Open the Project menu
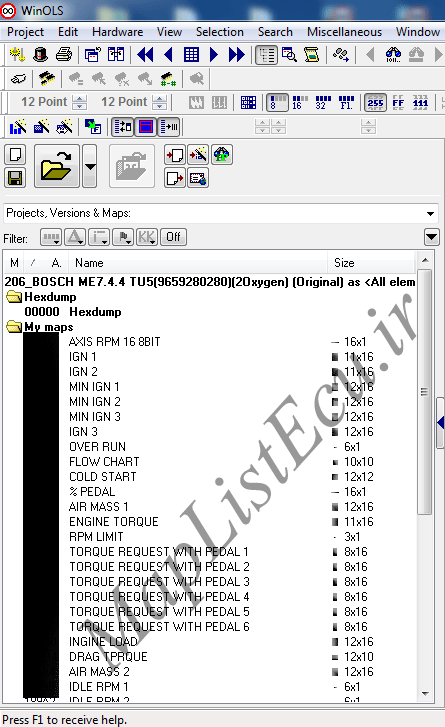 click(x=25, y=32)
